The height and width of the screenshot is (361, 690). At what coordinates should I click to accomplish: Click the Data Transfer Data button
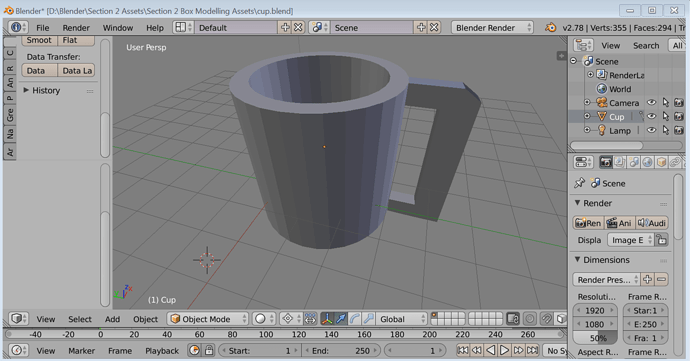click(x=40, y=70)
